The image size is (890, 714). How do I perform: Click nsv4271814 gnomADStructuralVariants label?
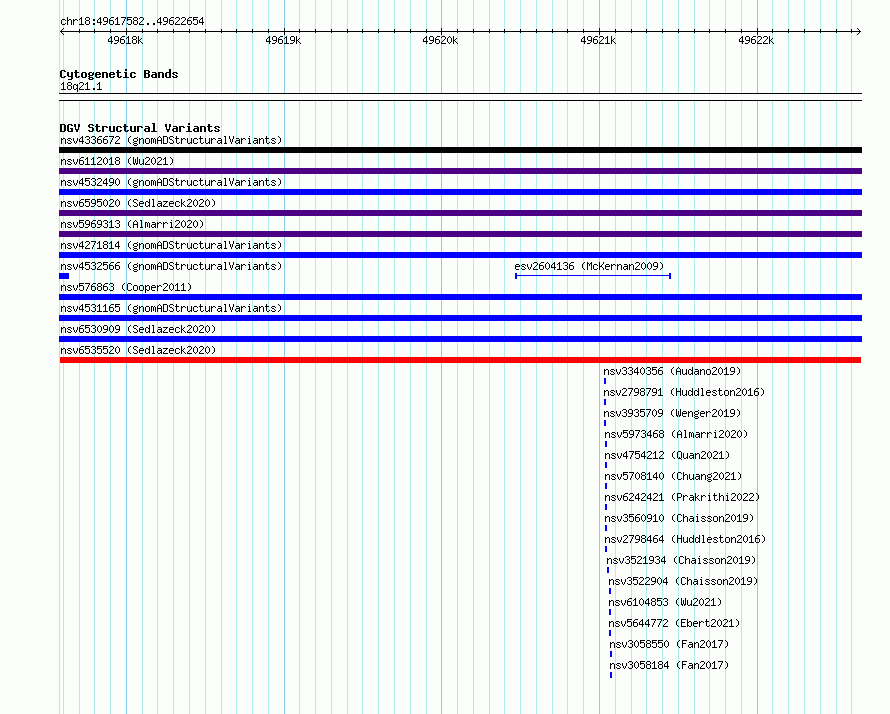[171, 245]
